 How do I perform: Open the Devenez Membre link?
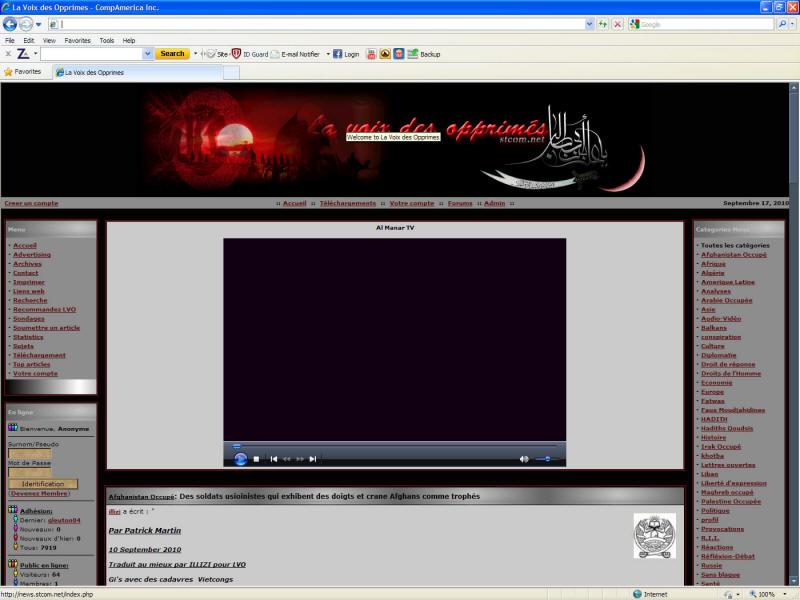39,493
